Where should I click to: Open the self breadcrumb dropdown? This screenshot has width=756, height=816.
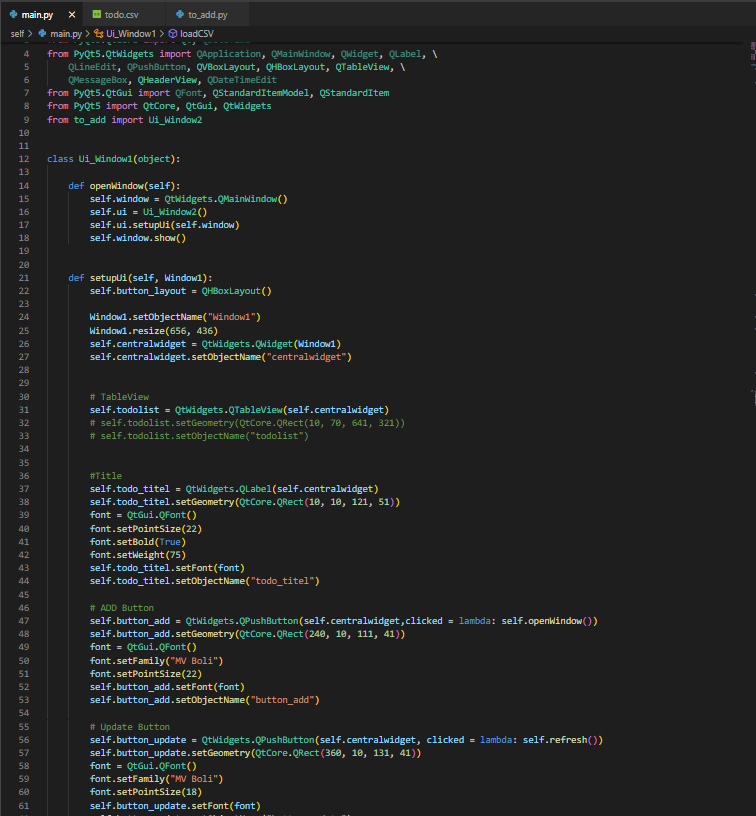pos(16,33)
